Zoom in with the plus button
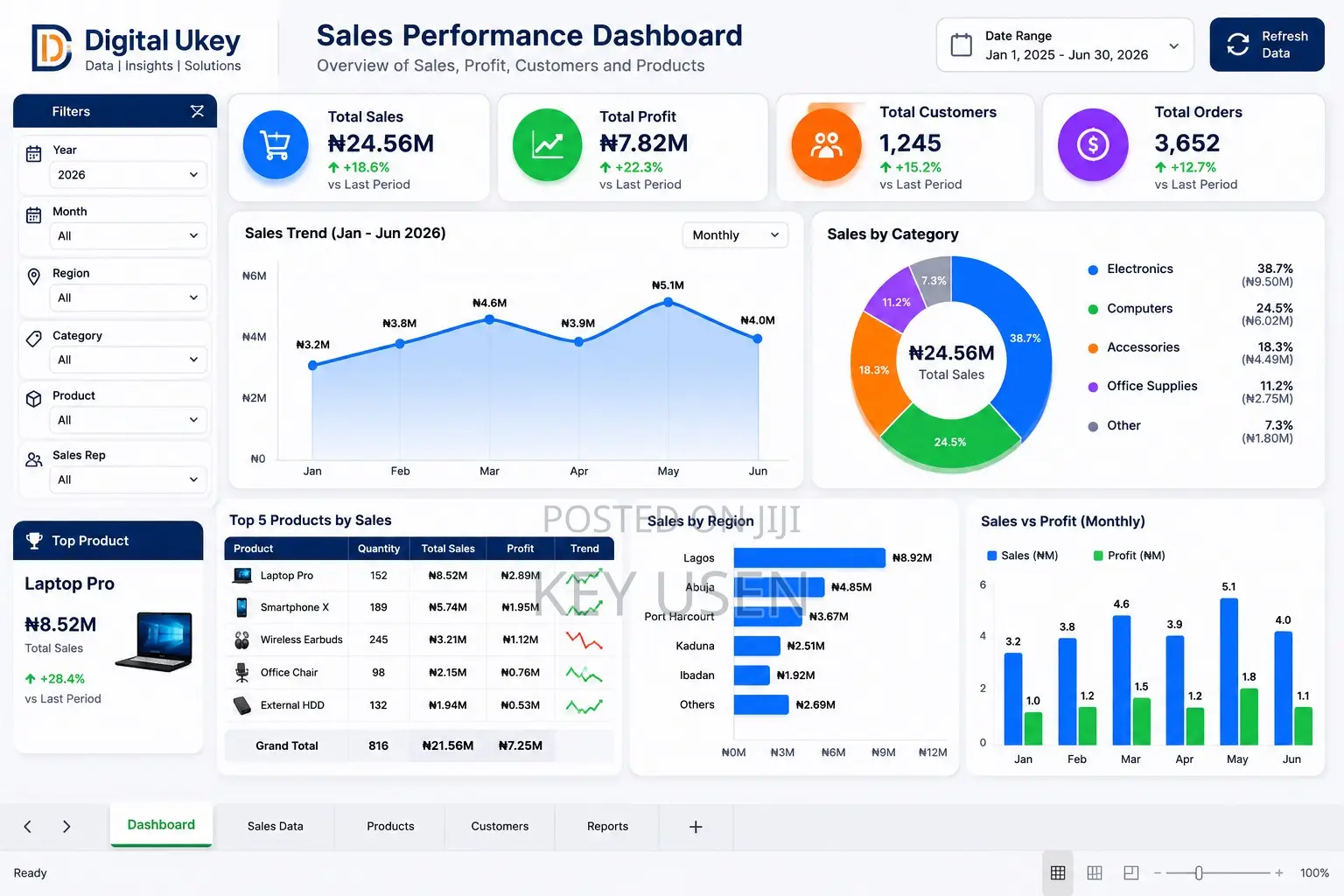Screen dimensions: 1344x896 point(1278,872)
